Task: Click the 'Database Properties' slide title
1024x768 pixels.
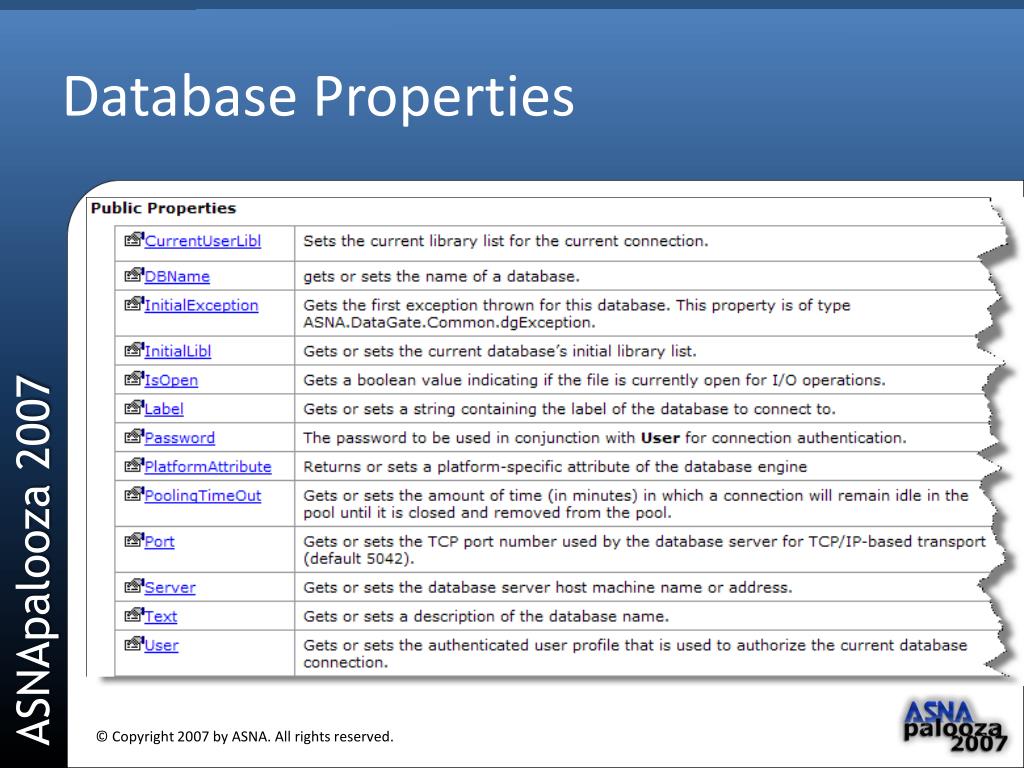Action: [319, 97]
